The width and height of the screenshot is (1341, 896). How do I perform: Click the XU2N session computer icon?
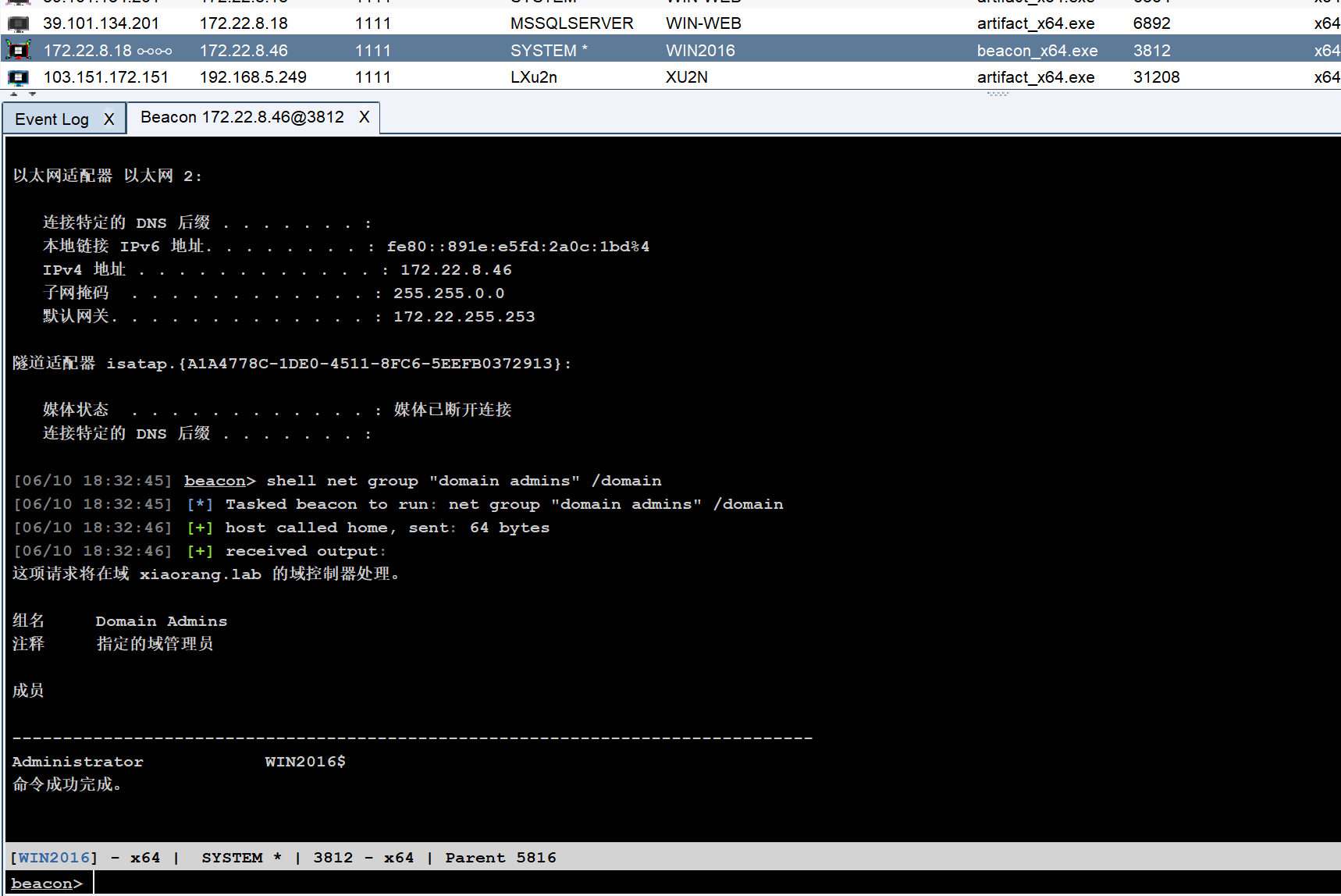click(18, 77)
